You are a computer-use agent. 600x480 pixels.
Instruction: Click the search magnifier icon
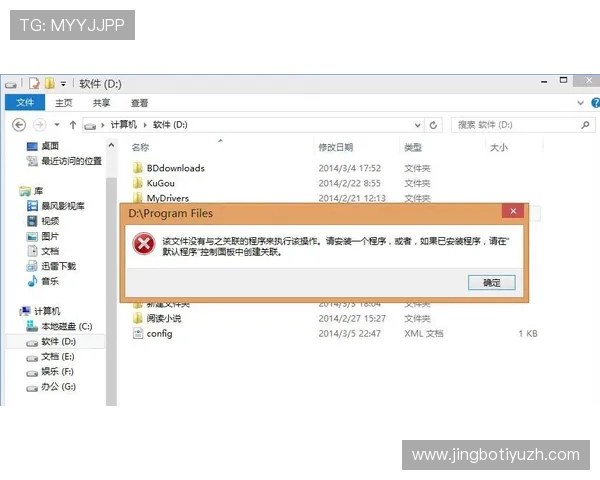coord(585,125)
